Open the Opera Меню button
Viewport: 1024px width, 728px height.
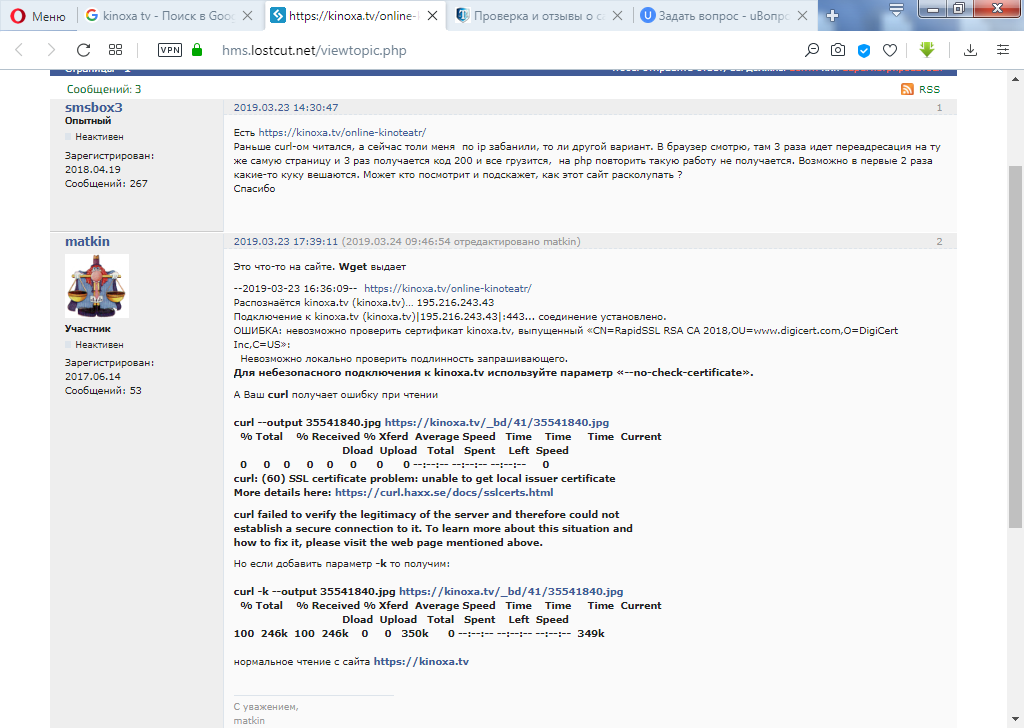click(x=37, y=16)
